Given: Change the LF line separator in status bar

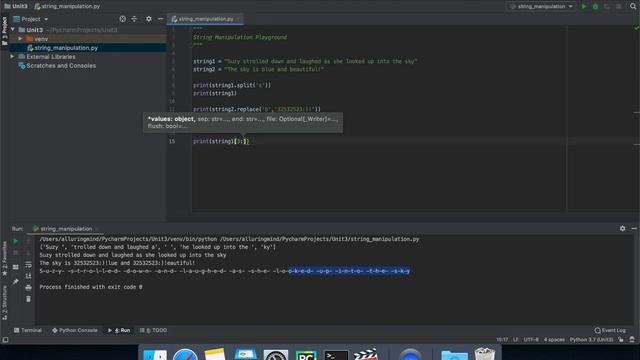Looking at the screenshot, I should pos(516,340).
